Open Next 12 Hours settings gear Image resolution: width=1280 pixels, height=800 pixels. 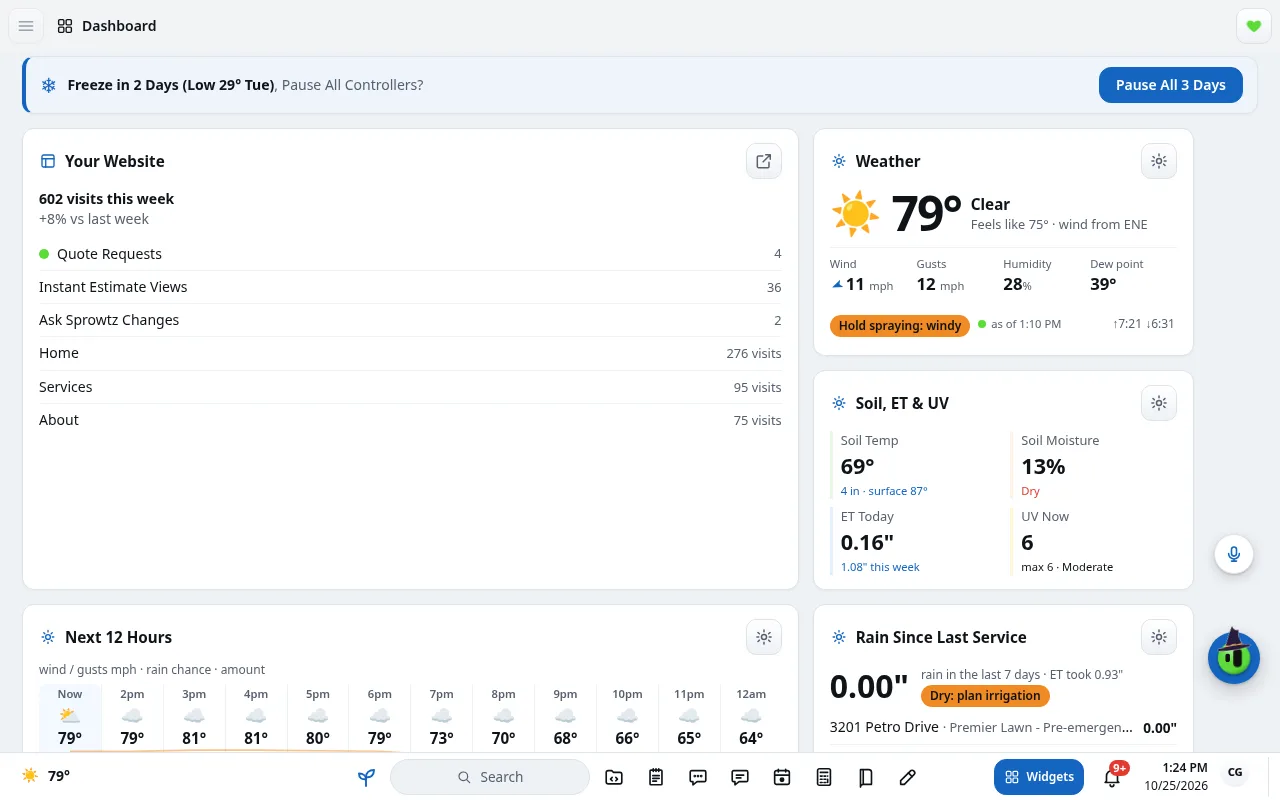[764, 637]
